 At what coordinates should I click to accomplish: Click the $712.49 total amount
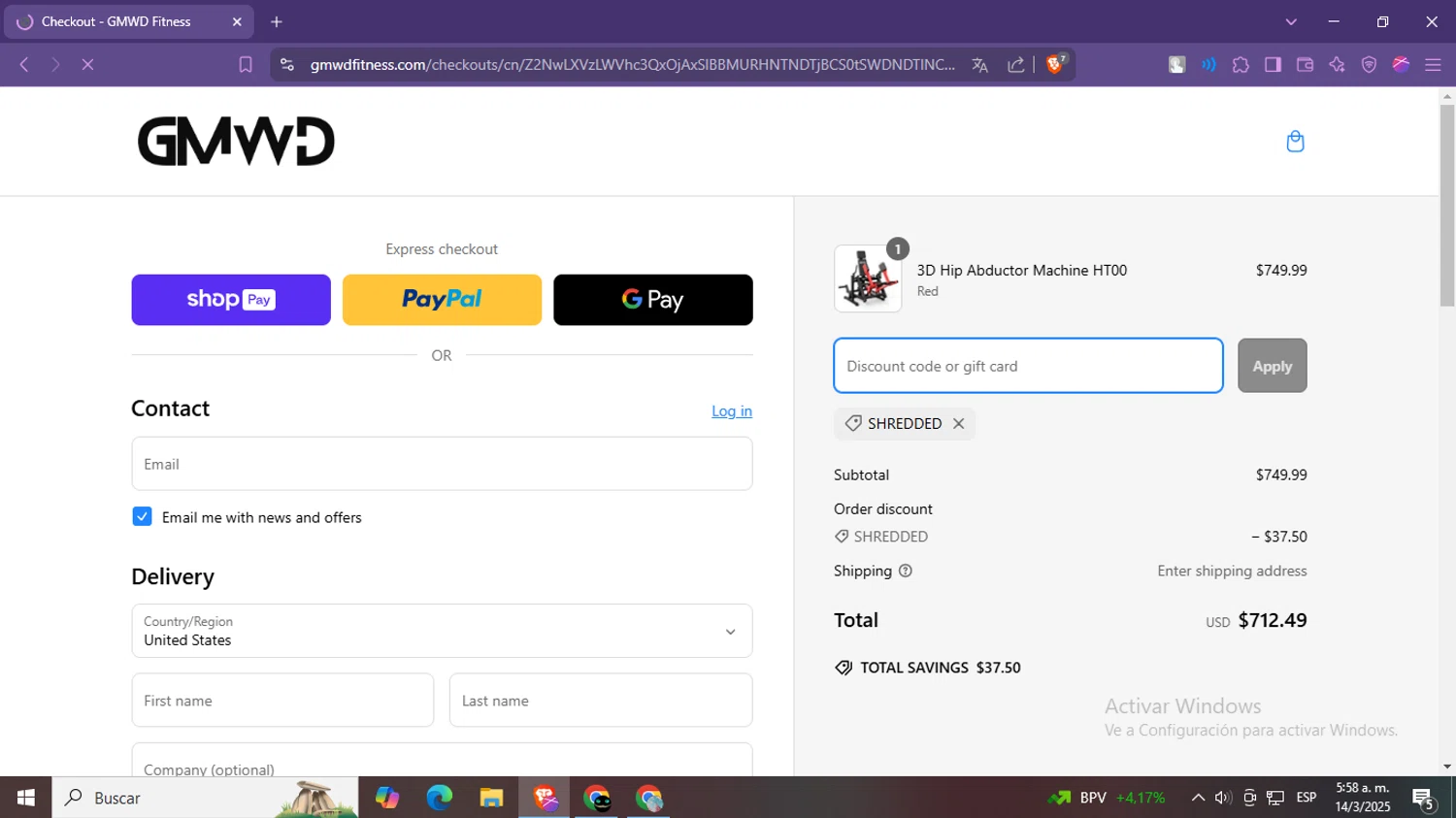[1273, 620]
